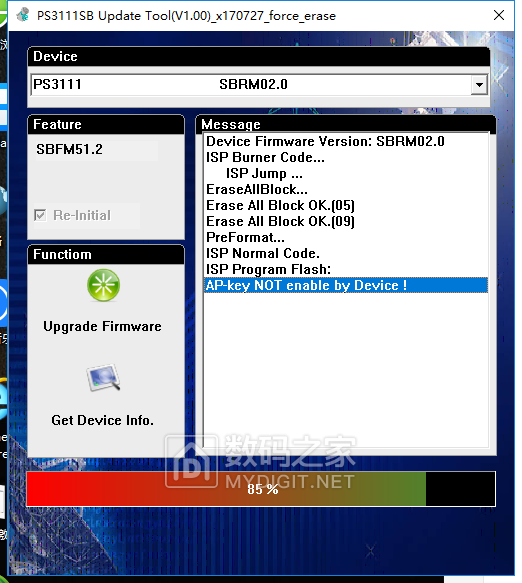Click the 'PreFormat...' log entry

click(x=245, y=237)
